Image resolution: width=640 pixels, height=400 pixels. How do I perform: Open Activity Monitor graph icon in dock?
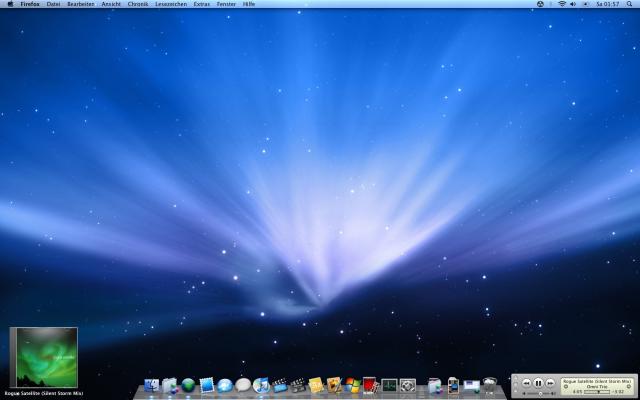coord(389,385)
